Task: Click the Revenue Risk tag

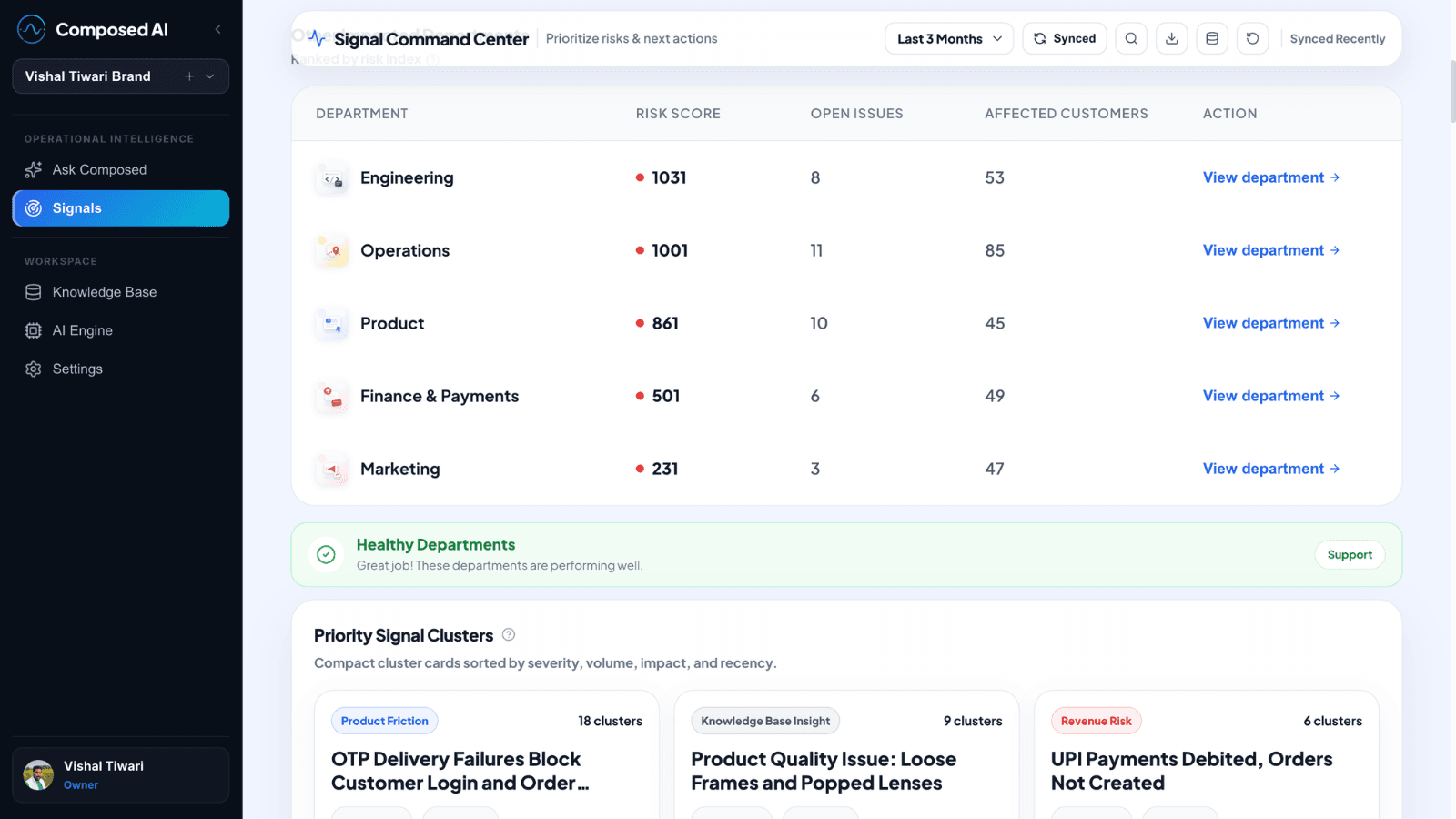Action: pos(1096,721)
